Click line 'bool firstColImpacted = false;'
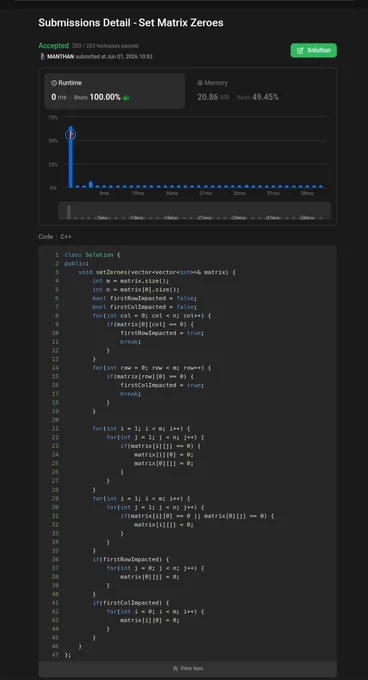The image size is (368, 680). pos(145,307)
